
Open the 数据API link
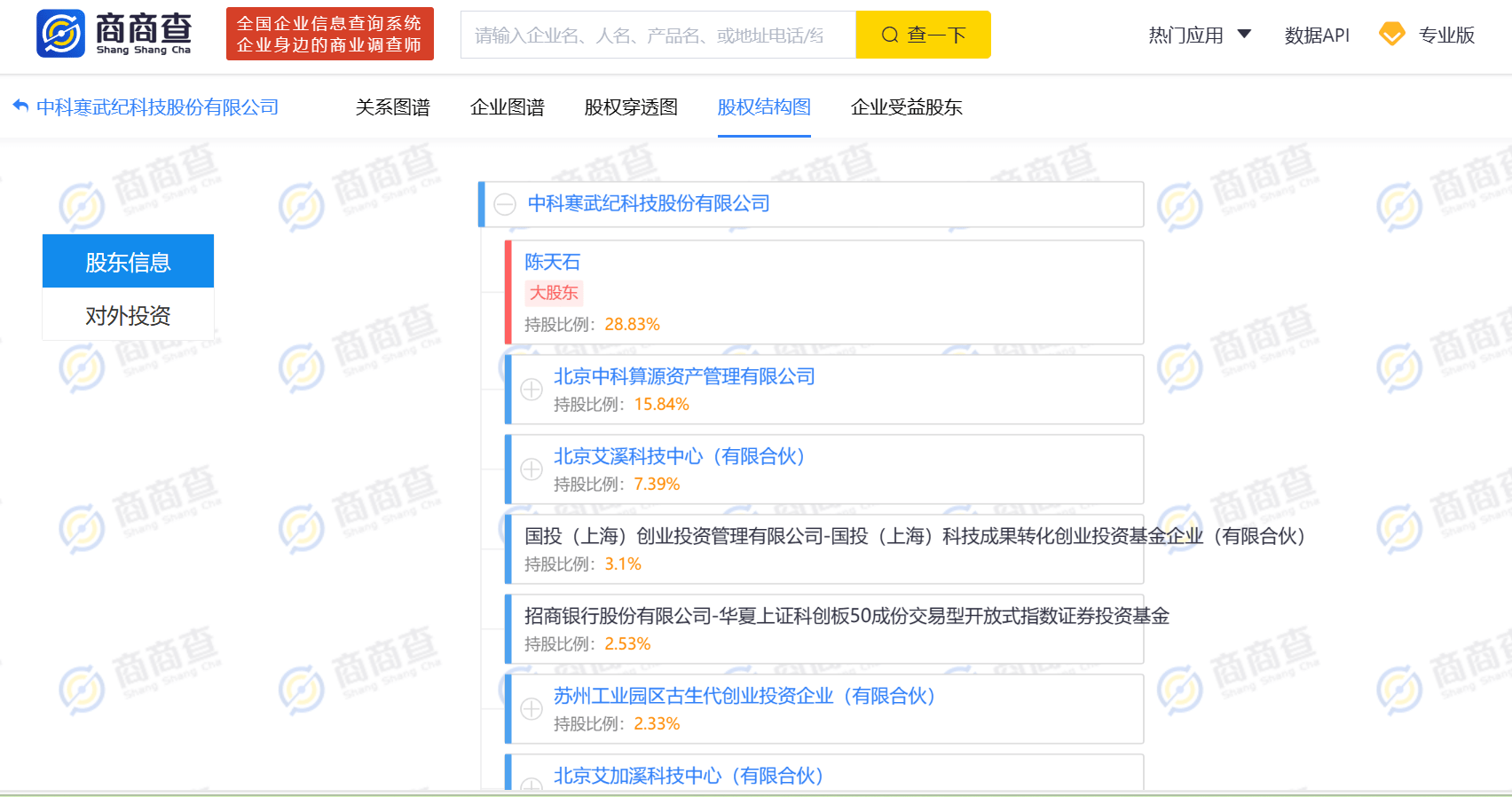click(1317, 35)
